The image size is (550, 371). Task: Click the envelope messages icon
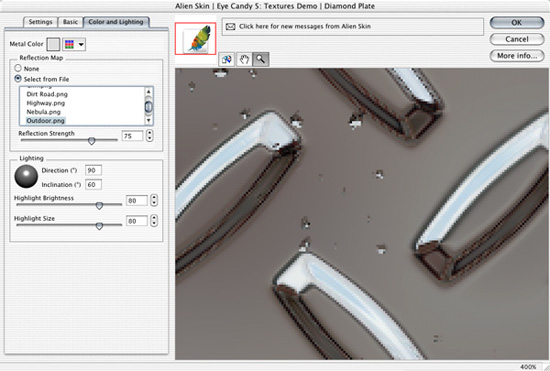pos(230,27)
